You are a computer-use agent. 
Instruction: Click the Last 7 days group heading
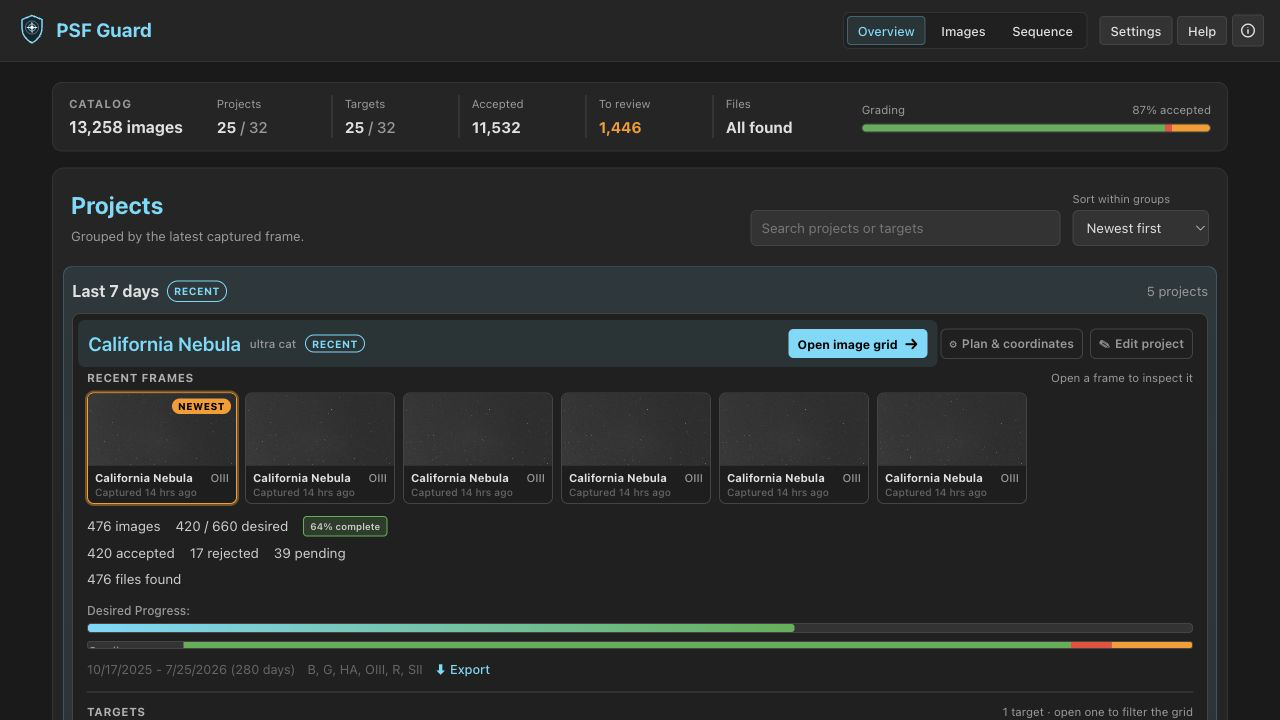coord(115,291)
